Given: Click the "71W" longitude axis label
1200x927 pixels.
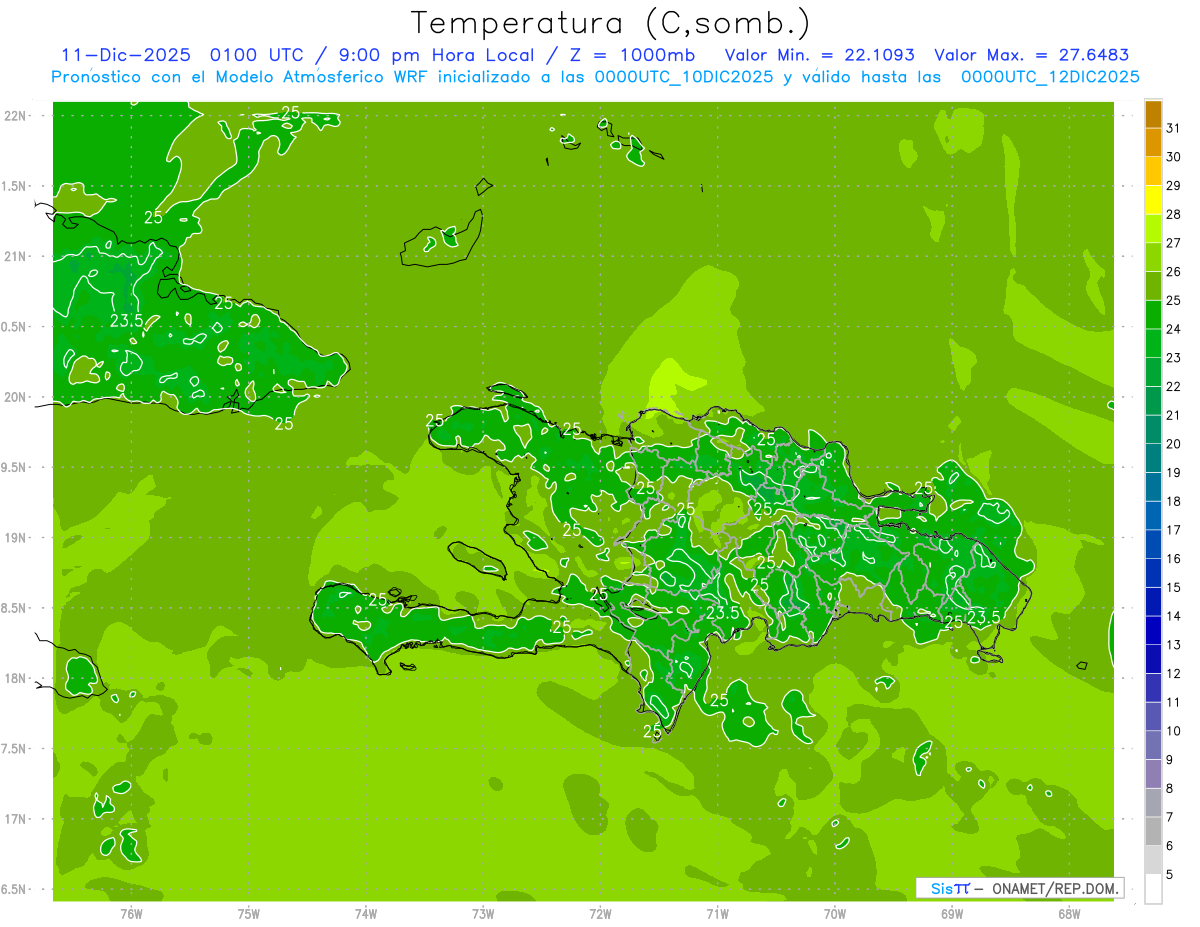Looking at the screenshot, I should point(717,914).
